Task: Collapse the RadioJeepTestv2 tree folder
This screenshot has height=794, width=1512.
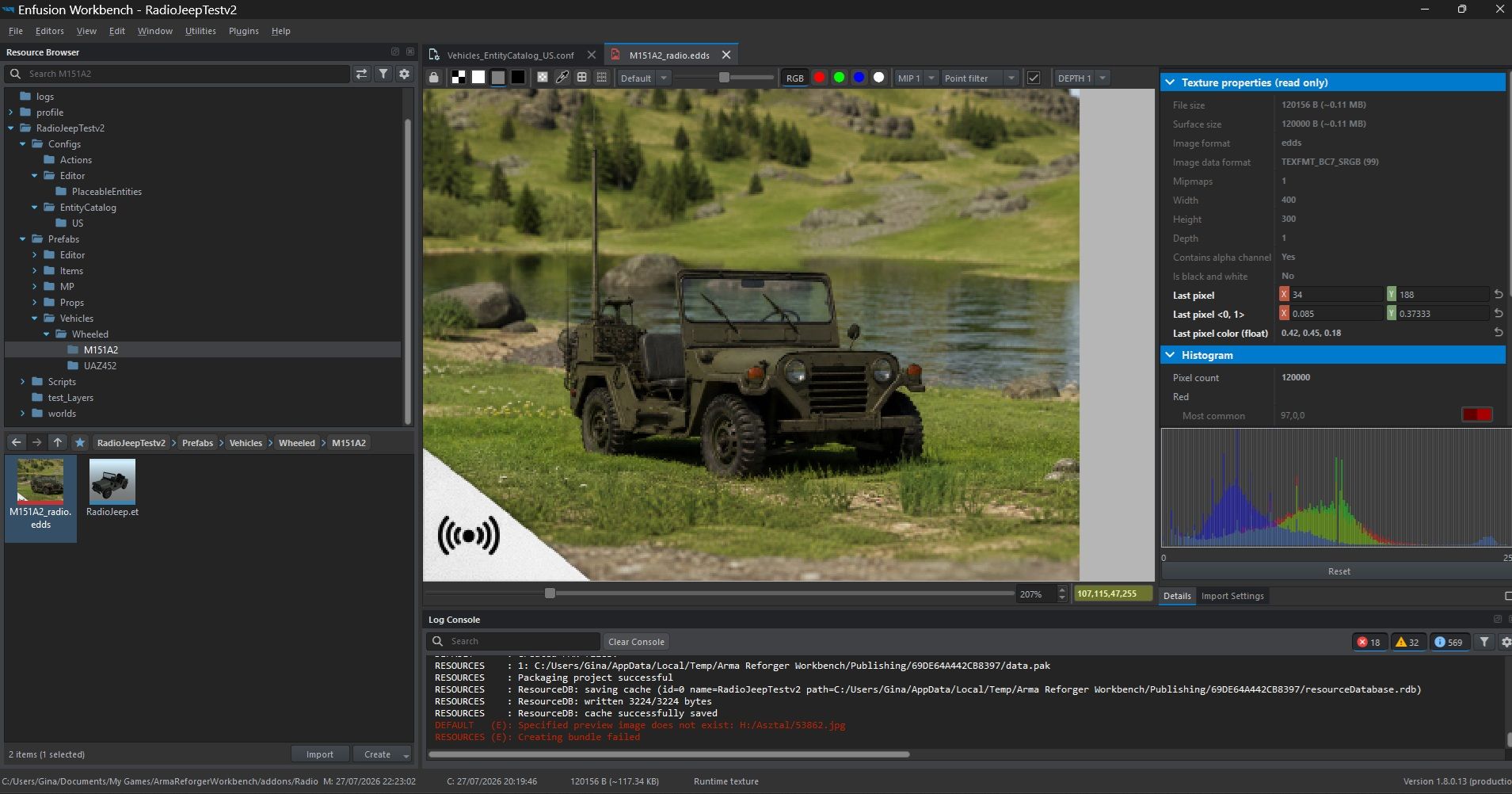Action: 11,128
